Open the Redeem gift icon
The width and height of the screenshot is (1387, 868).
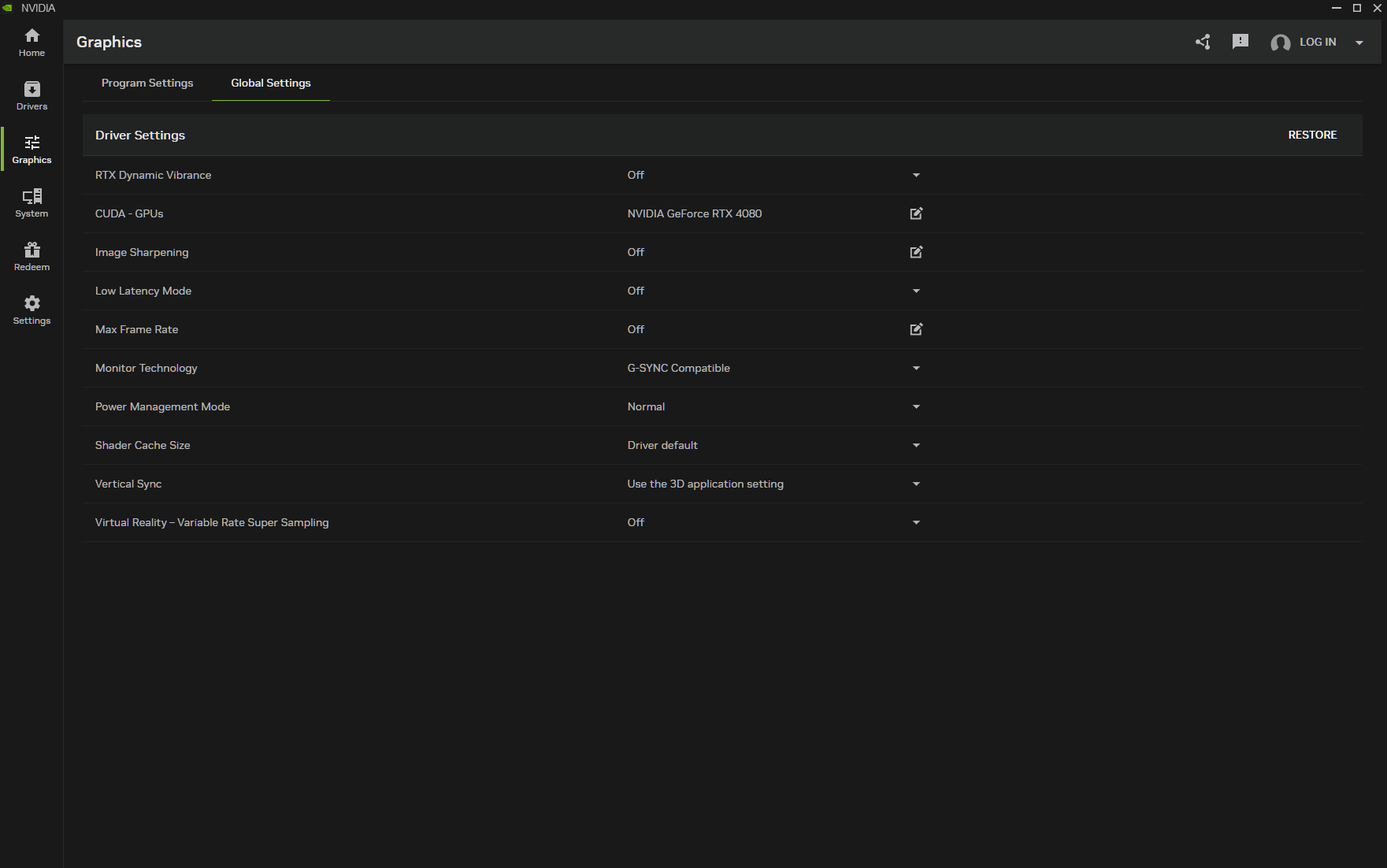click(32, 256)
